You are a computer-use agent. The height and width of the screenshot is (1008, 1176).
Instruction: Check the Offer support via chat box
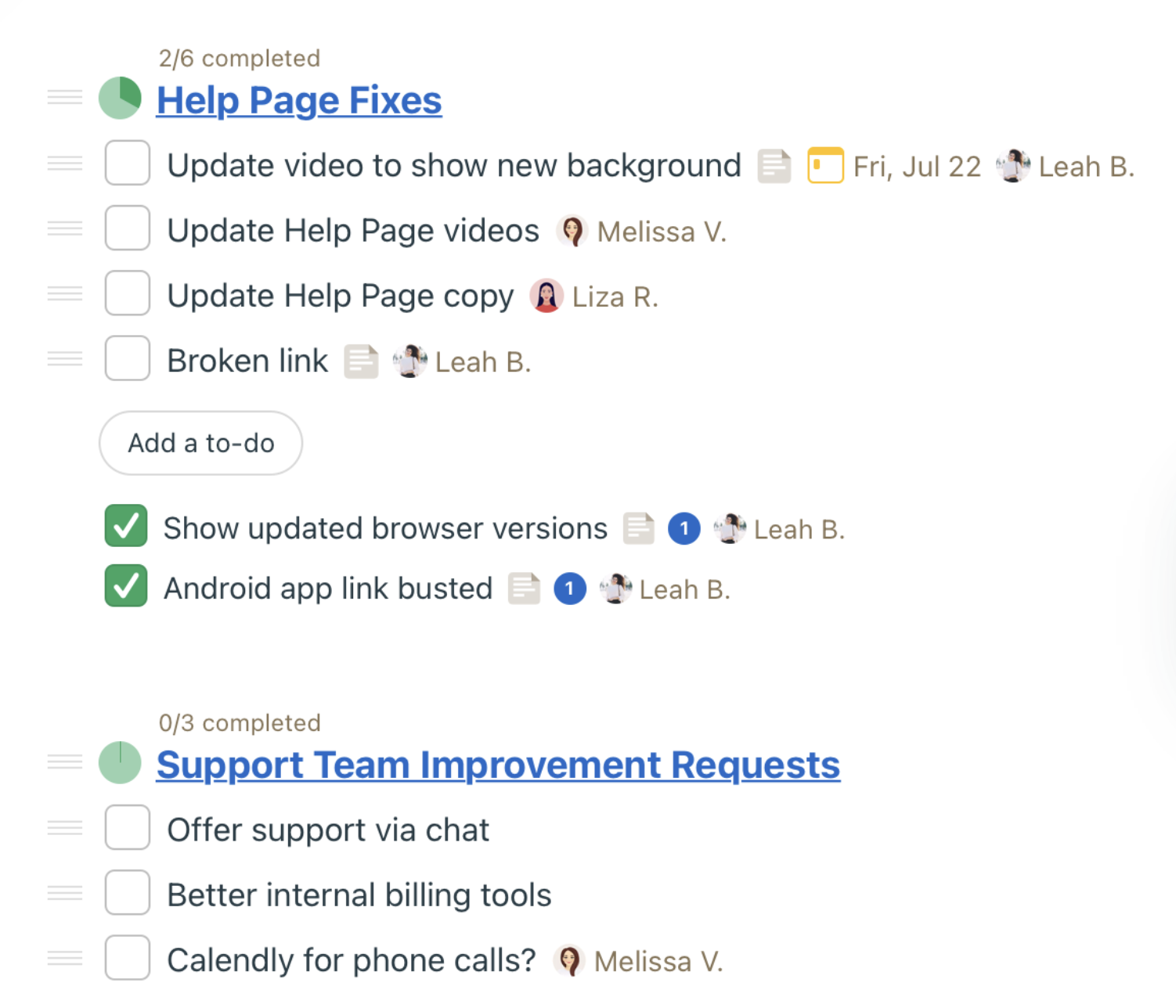(128, 827)
